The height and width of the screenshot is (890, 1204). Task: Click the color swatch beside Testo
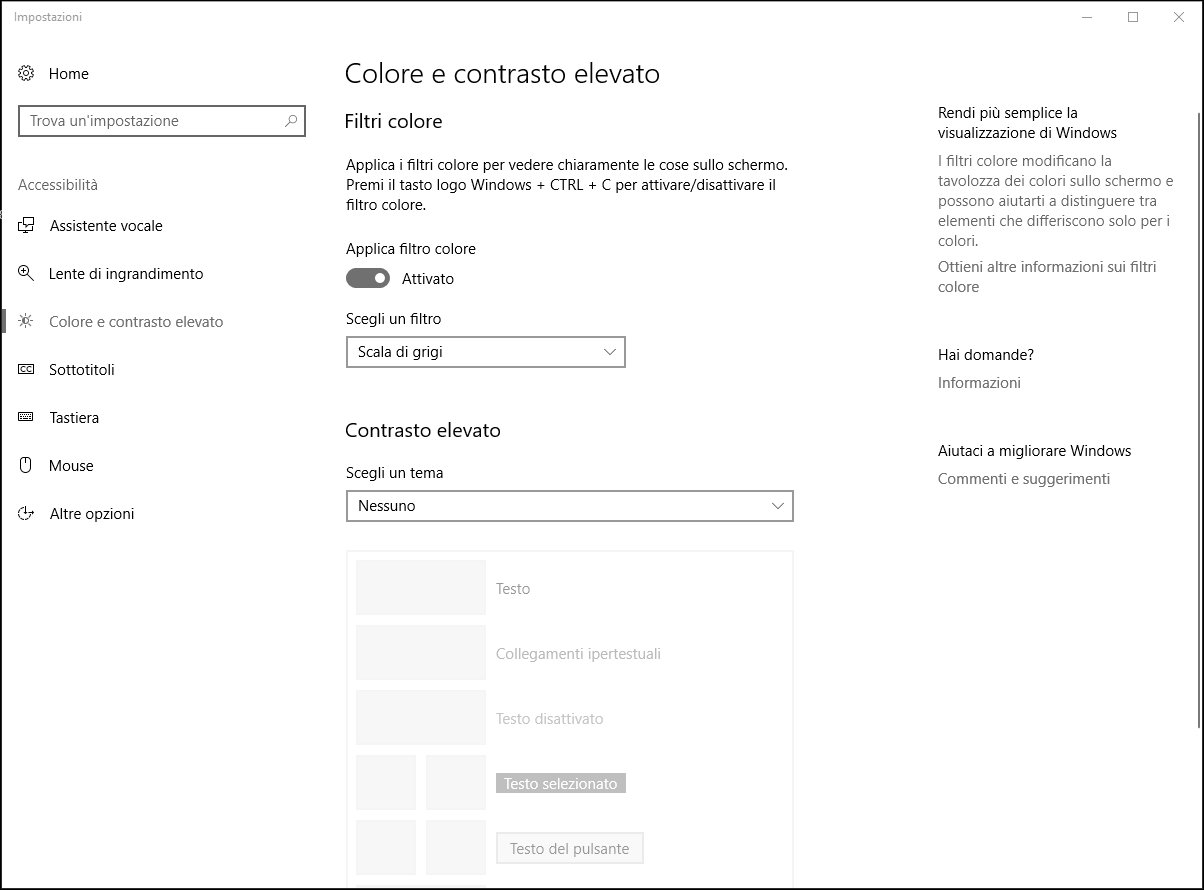click(421, 588)
